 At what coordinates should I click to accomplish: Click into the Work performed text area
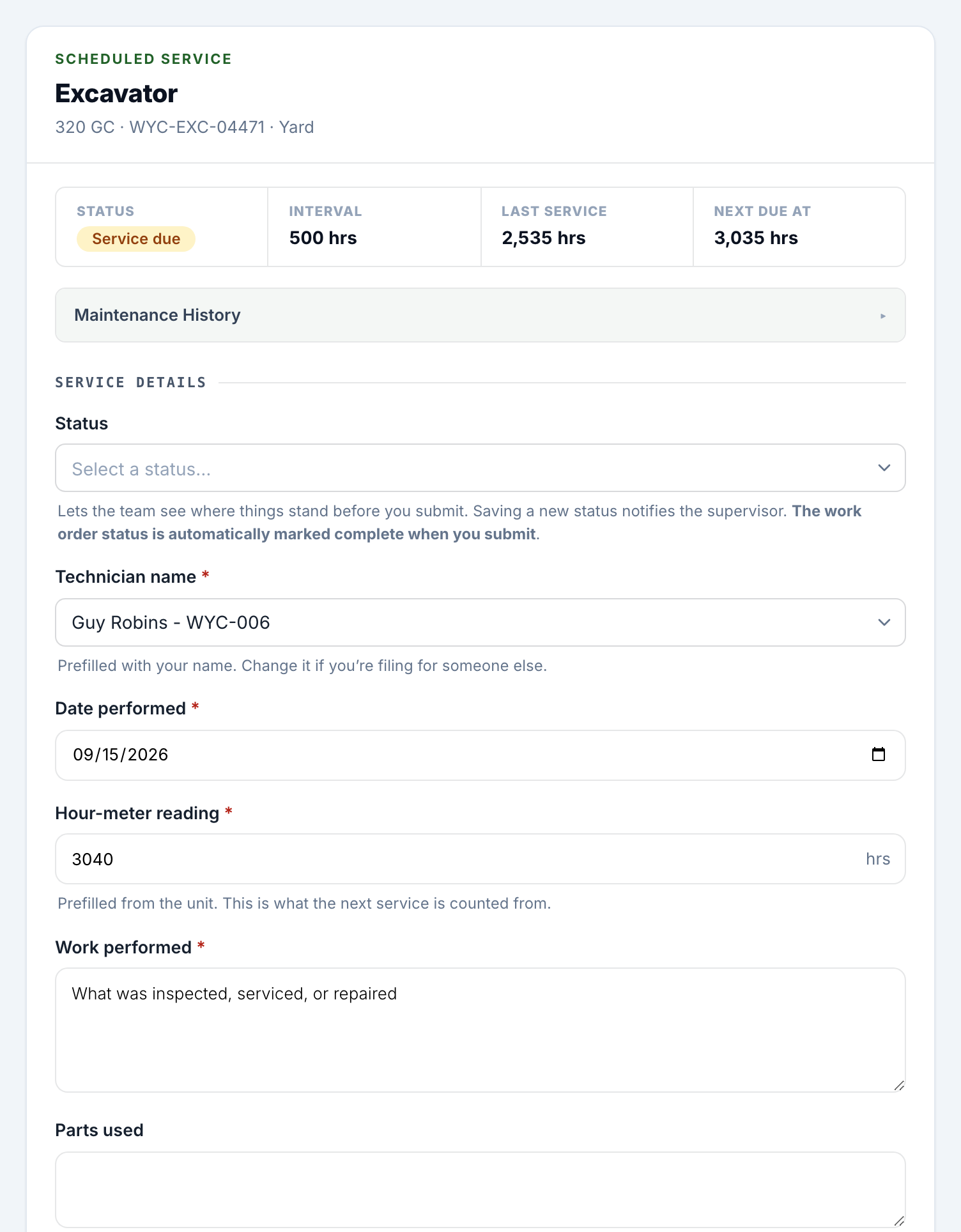480,1030
